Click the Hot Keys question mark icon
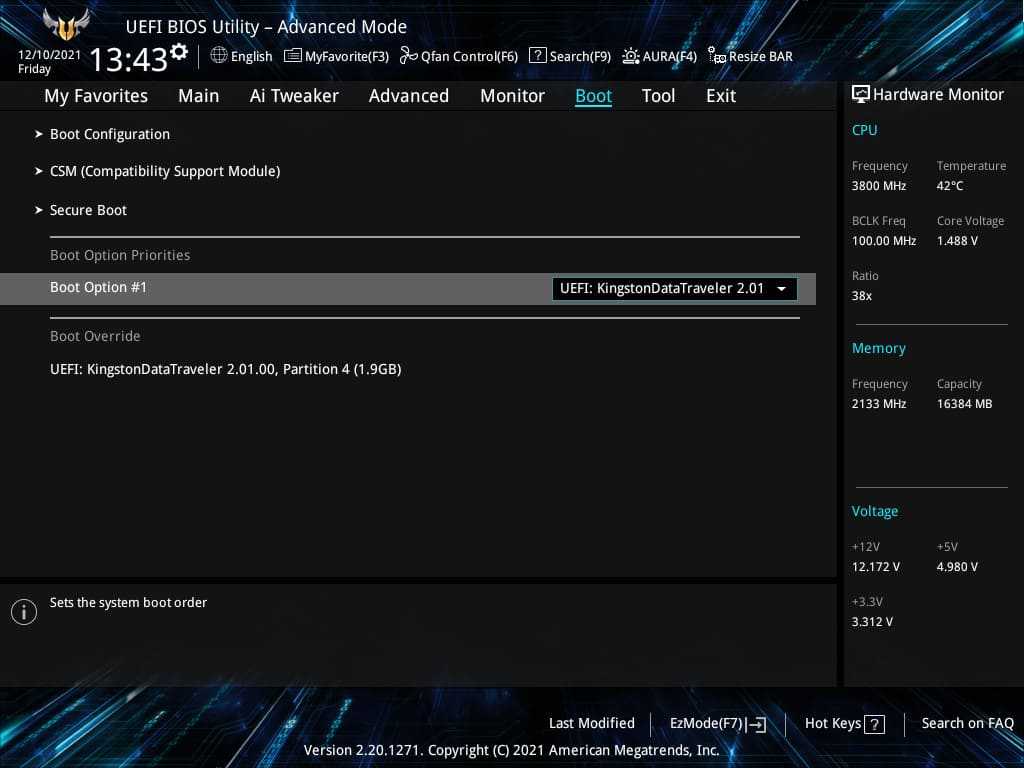 (874, 725)
